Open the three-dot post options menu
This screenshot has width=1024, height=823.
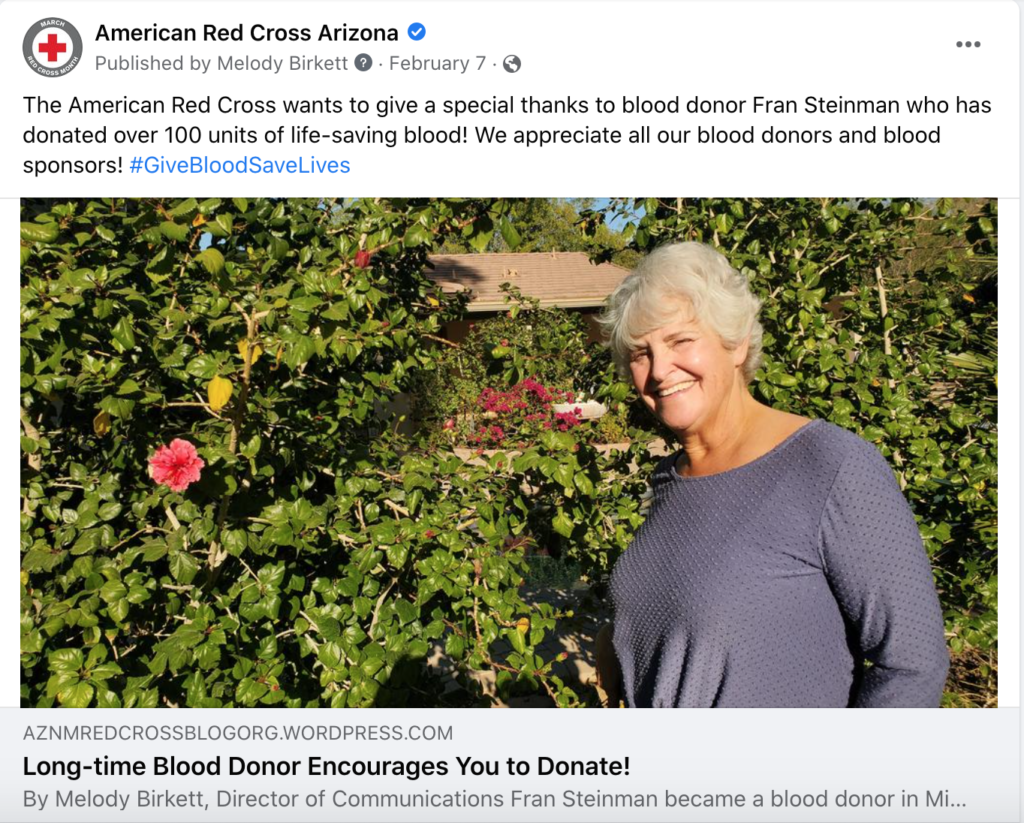point(968,44)
